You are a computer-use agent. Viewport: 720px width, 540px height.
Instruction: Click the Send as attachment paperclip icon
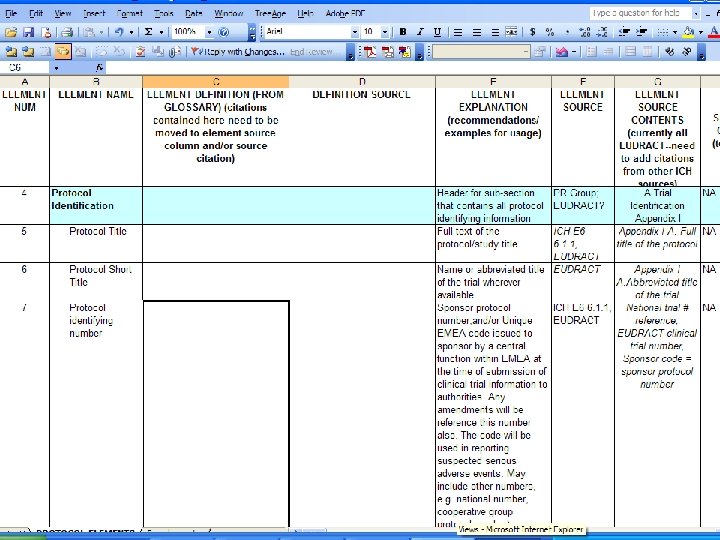coord(174,52)
